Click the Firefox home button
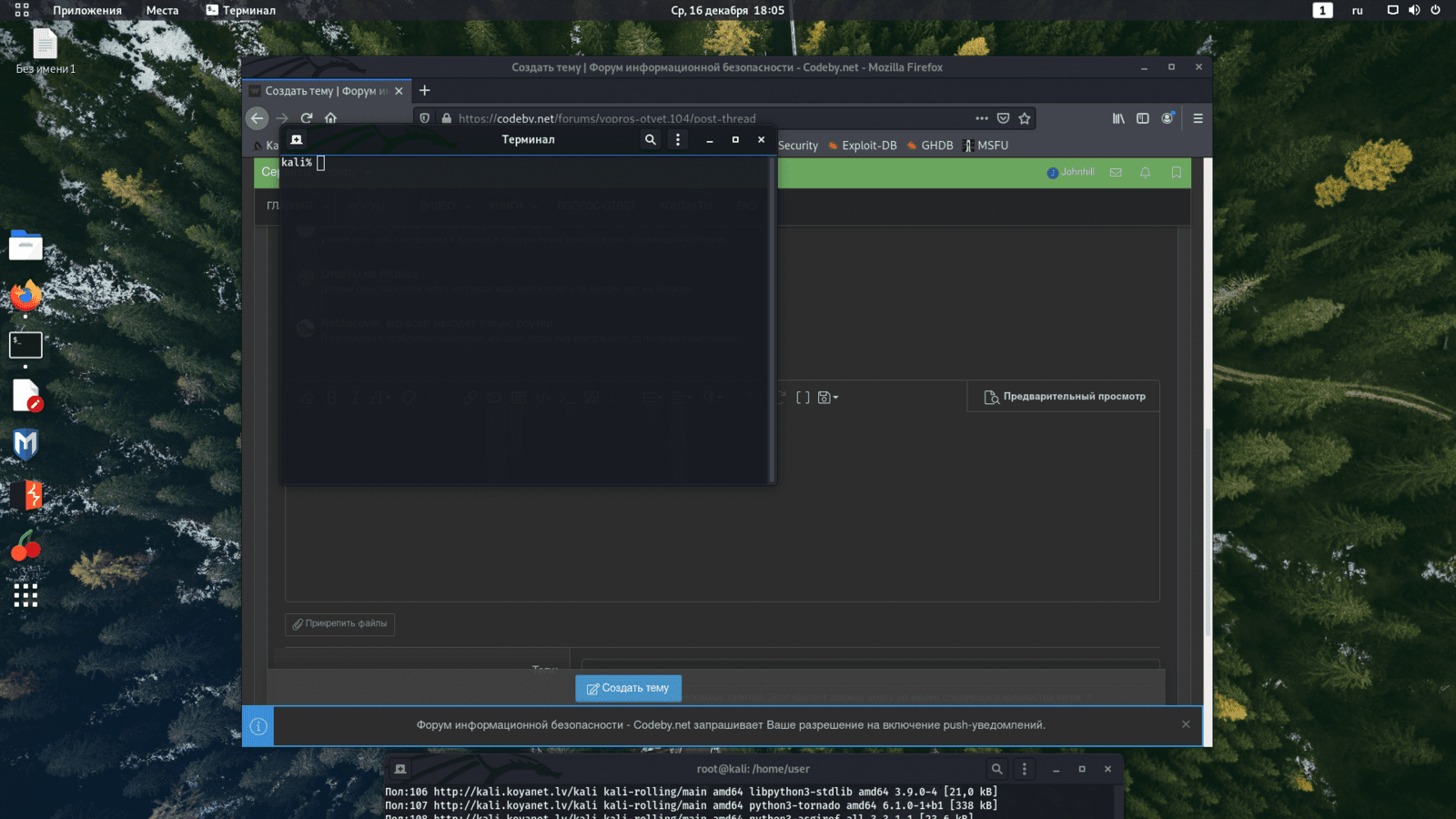This screenshot has width=1456, height=819. [330, 118]
